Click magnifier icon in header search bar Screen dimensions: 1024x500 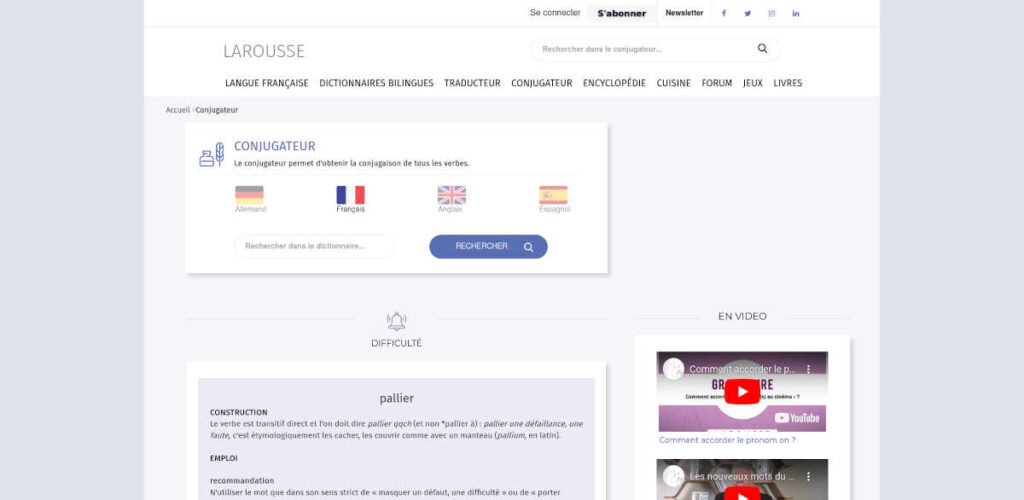(762, 48)
